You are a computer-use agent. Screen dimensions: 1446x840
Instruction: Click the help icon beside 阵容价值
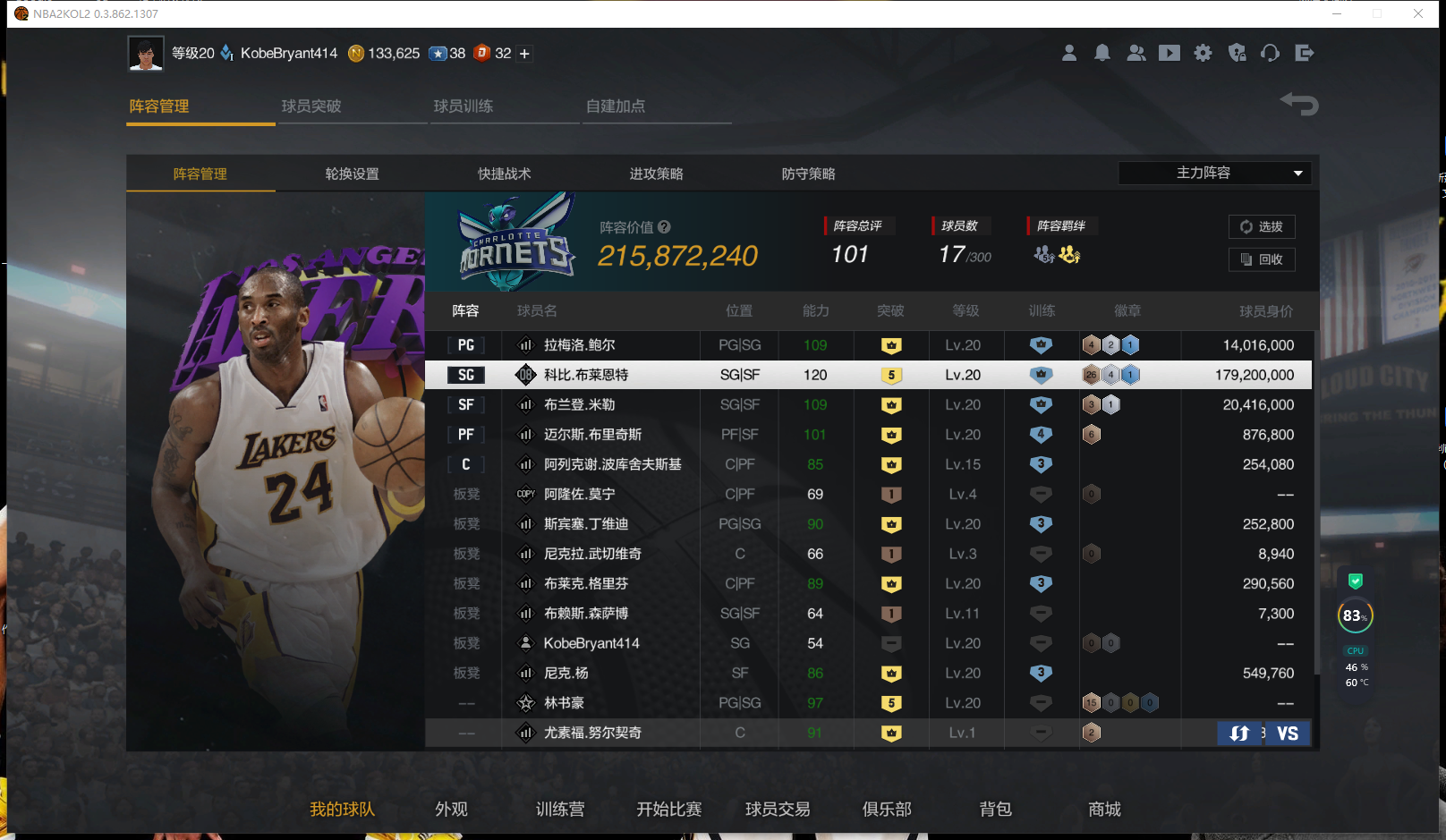click(x=664, y=227)
